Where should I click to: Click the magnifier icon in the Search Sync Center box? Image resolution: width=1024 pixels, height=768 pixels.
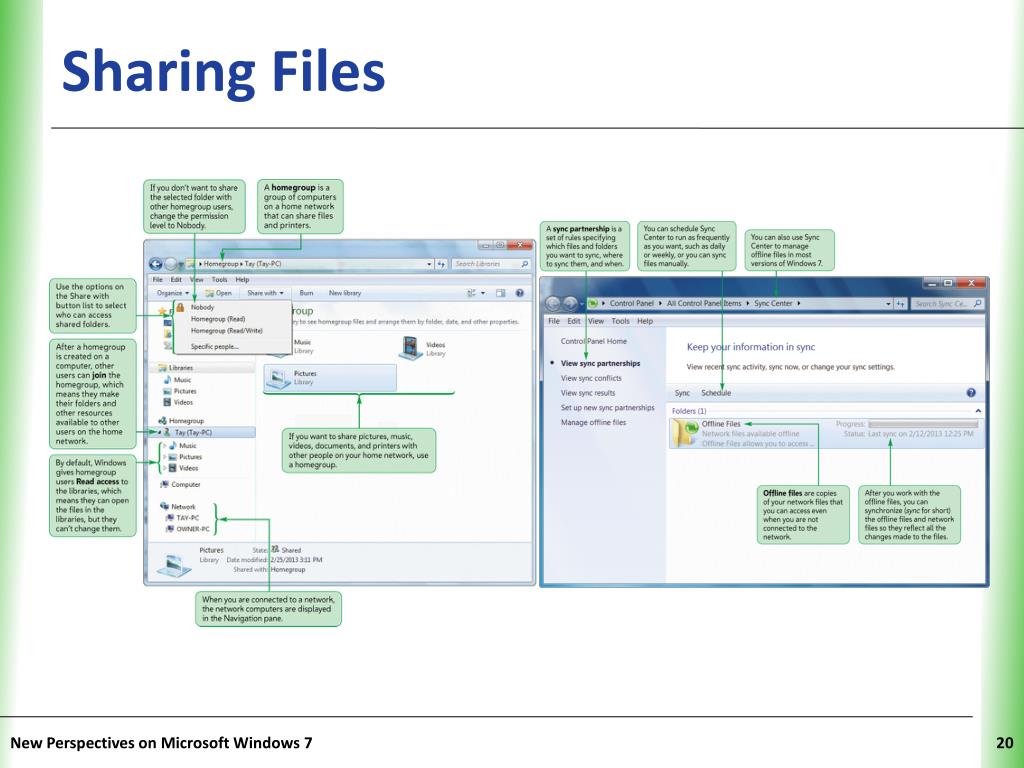pos(977,304)
